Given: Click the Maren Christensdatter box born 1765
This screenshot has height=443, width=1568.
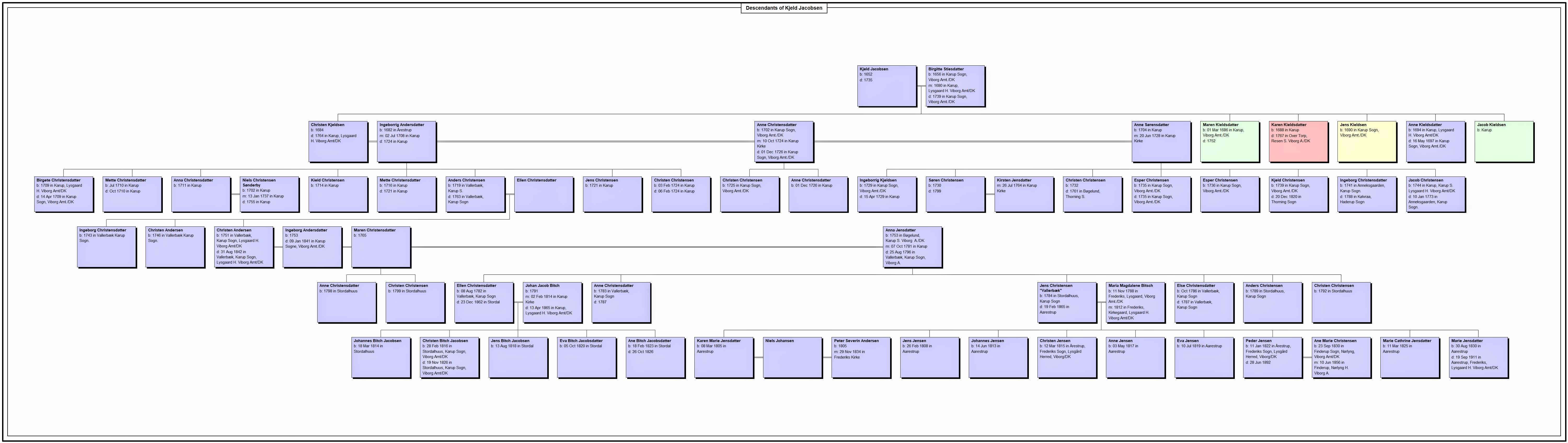Looking at the screenshot, I should 381,247.
